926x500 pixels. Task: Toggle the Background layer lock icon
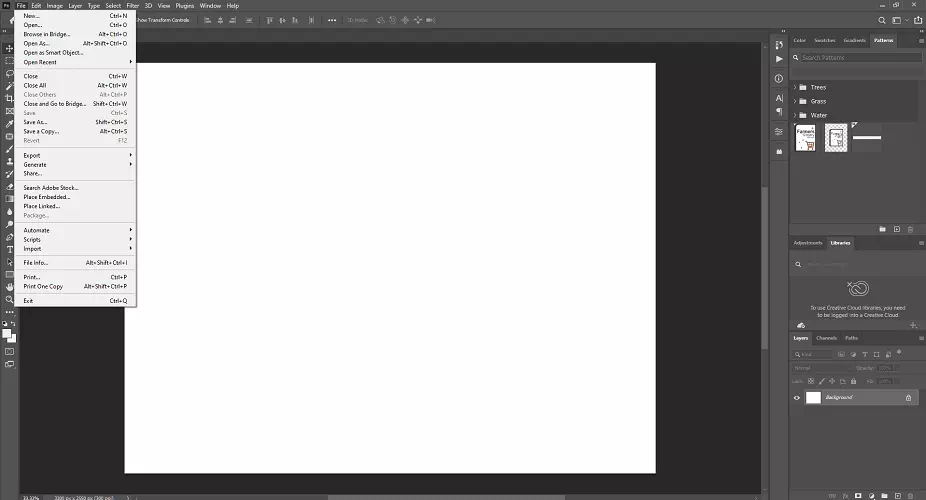(908, 398)
